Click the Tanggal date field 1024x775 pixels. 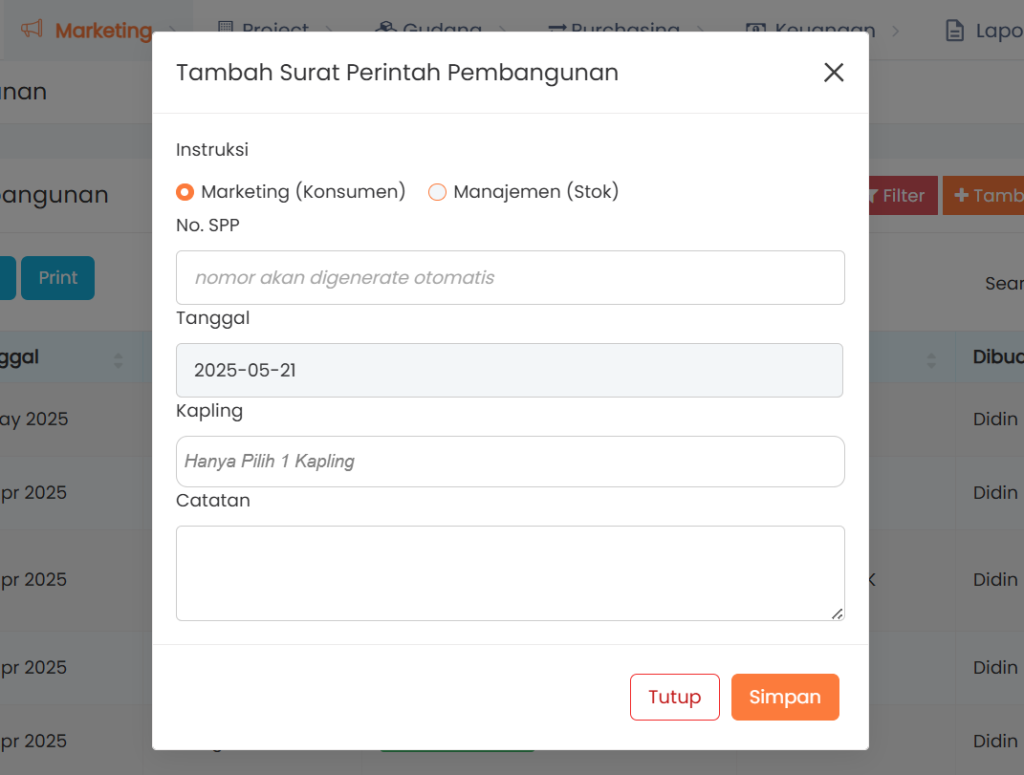click(x=509, y=370)
